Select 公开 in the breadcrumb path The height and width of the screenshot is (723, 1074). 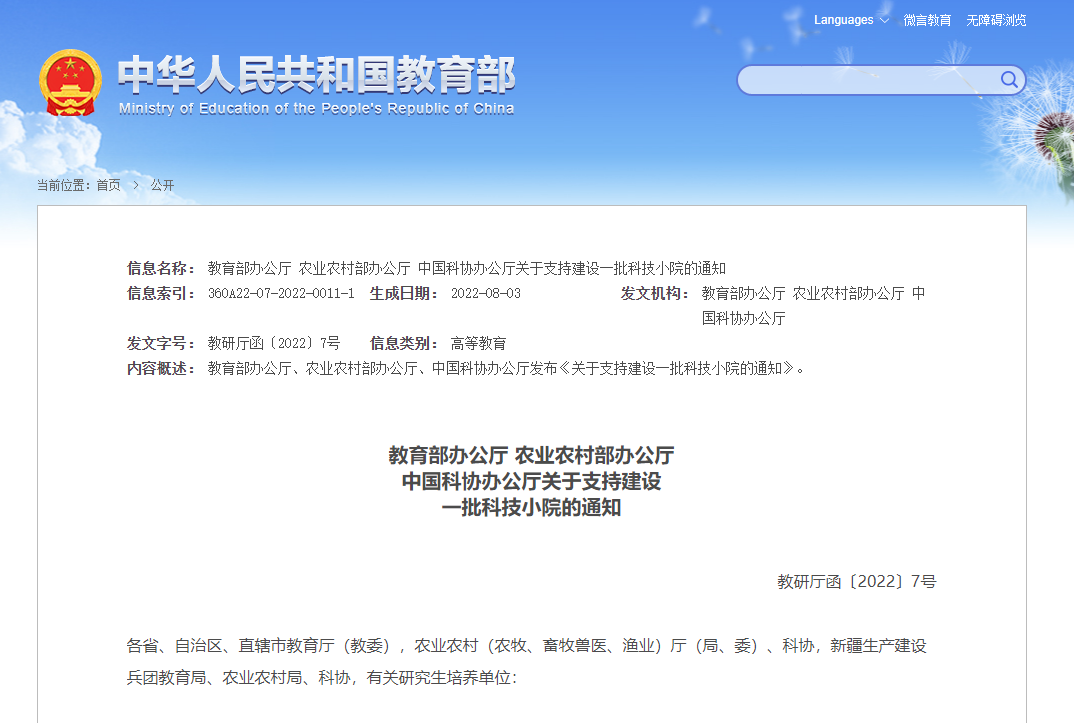[x=162, y=185]
